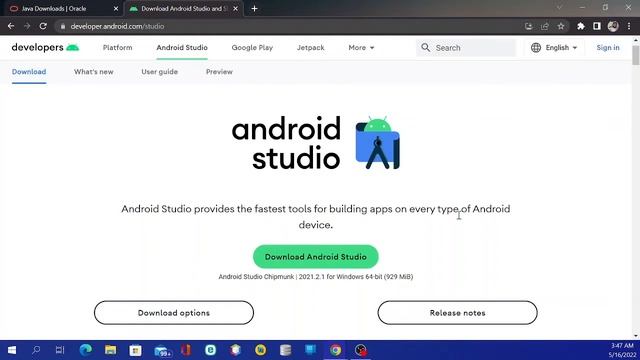Switch to the Java Downloads | Oracle tab
The height and width of the screenshot is (360, 640).
61,9
